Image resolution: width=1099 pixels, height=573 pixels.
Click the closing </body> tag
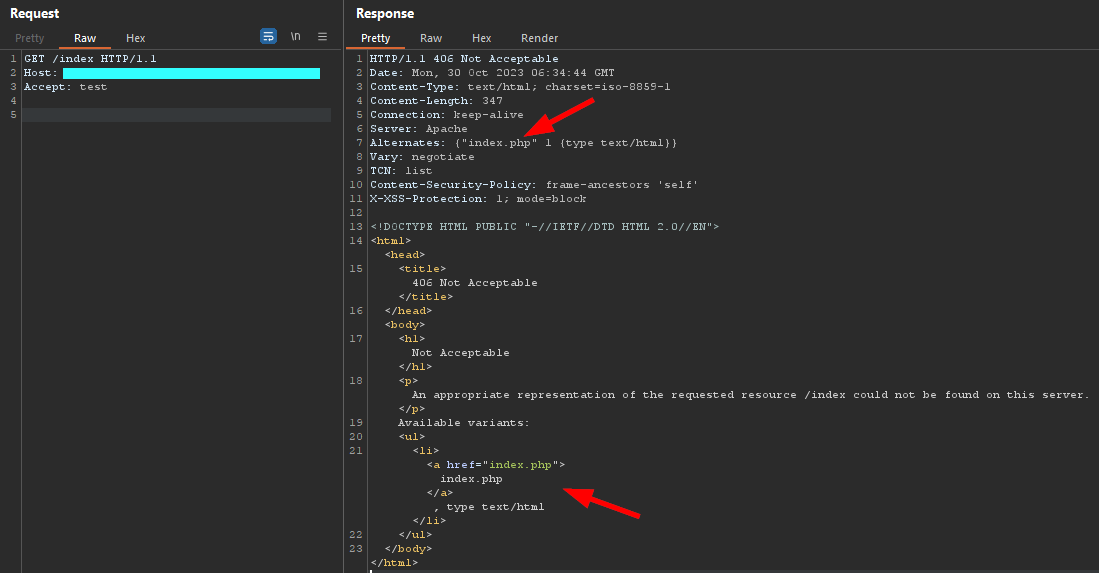click(408, 549)
